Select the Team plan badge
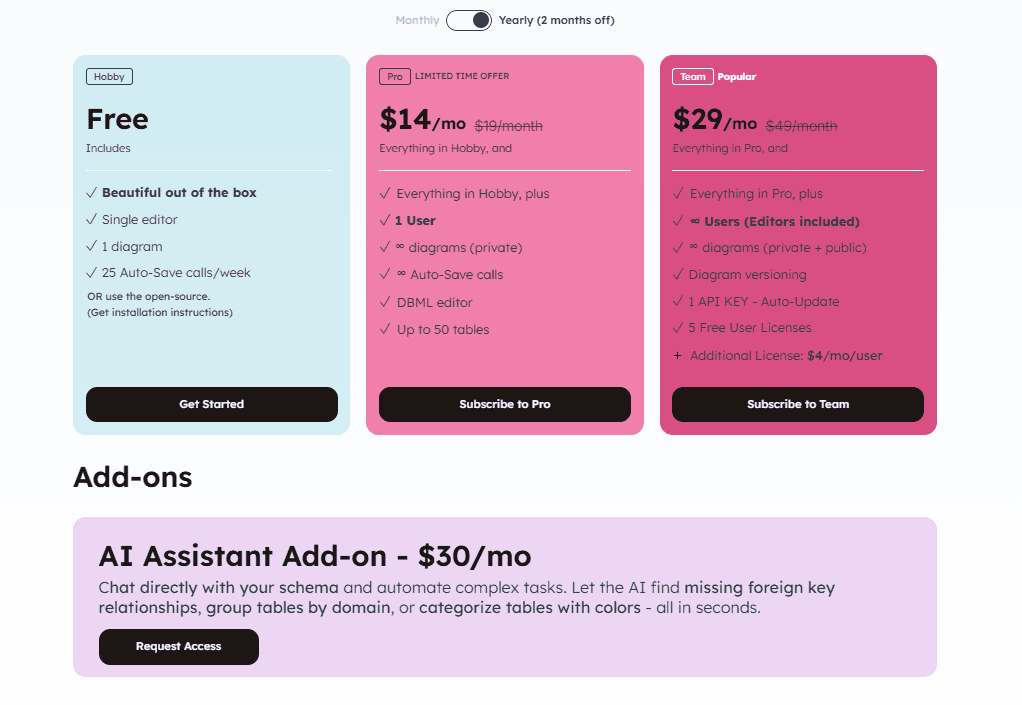Image resolution: width=1022 pixels, height=705 pixels. (x=692, y=77)
